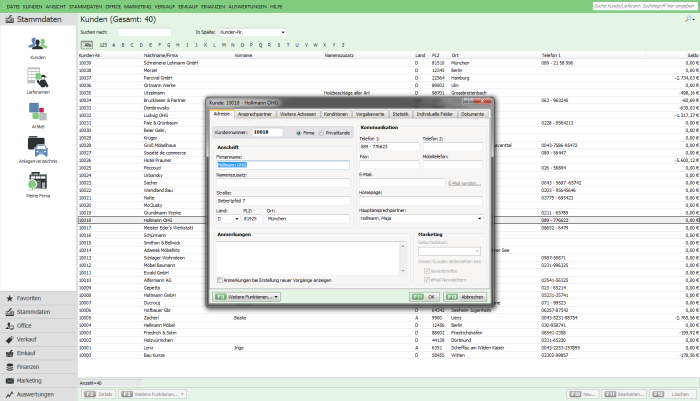Confirm dialog with OK button
This screenshot has height=401, width=700.
pyautogui.click(x=425, y=297)
